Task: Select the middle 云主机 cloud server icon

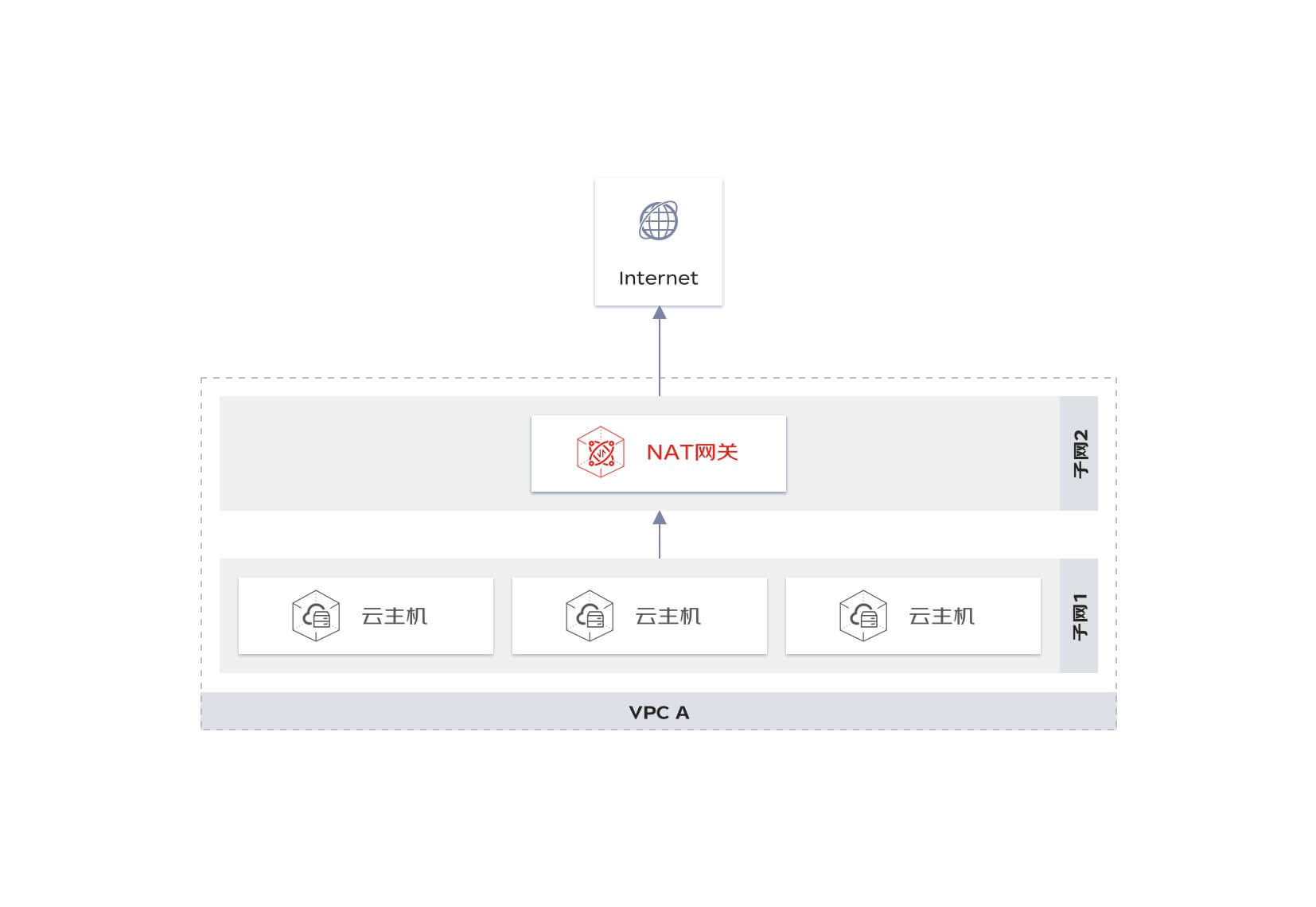Action: pyautogui.click(x=590, y=616)
